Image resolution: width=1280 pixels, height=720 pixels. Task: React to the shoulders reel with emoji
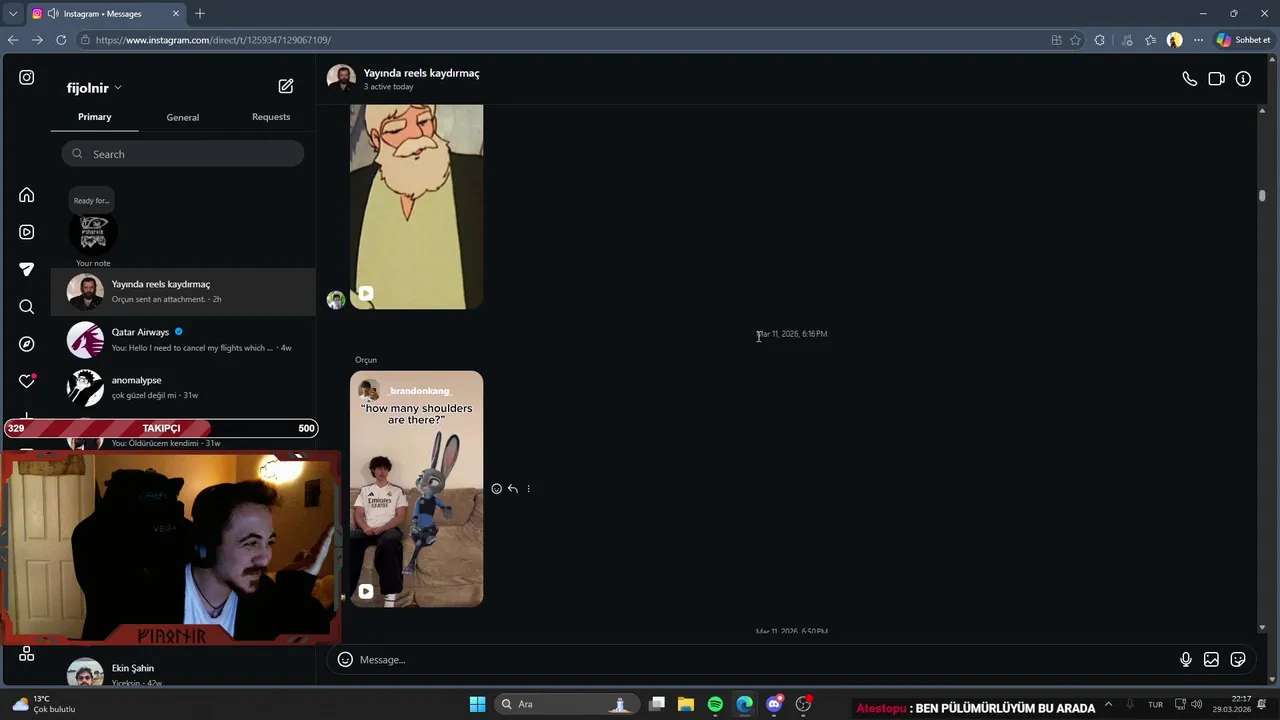[x=496, y=489]
